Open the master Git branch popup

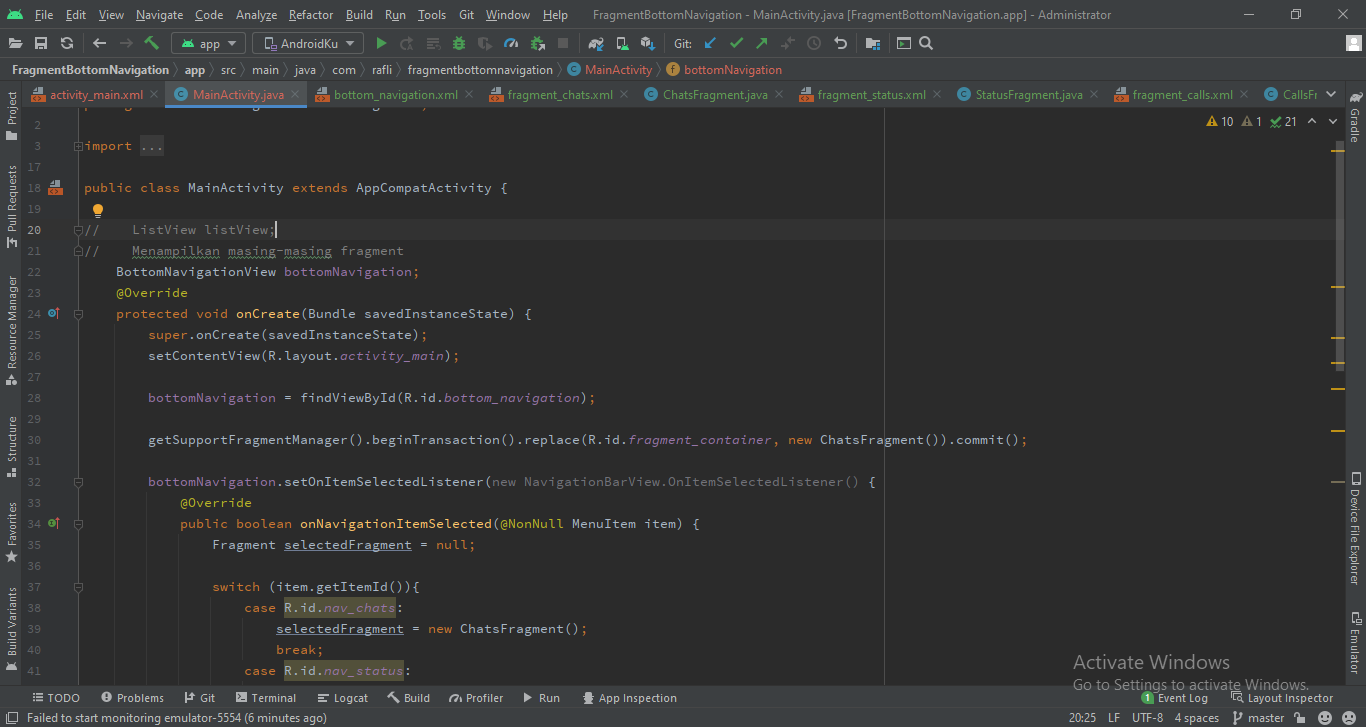tap(1257, 717)
